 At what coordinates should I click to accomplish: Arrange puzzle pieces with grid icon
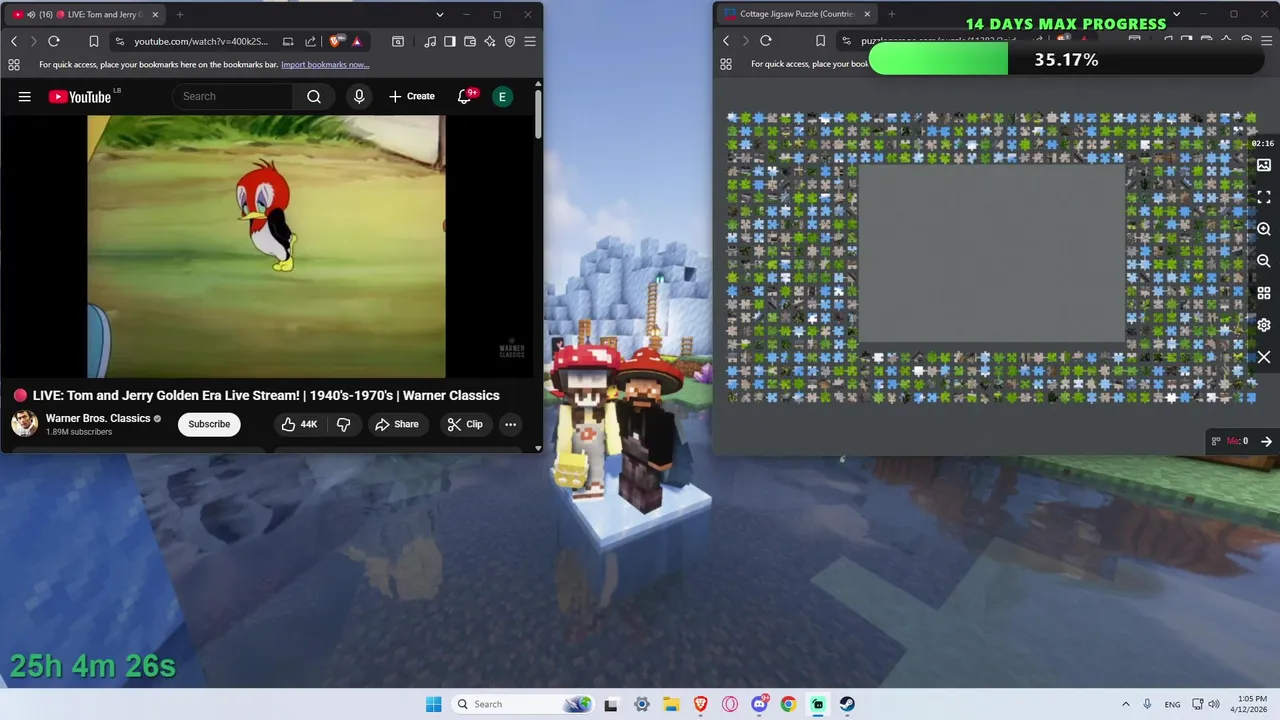[1264, 293]
